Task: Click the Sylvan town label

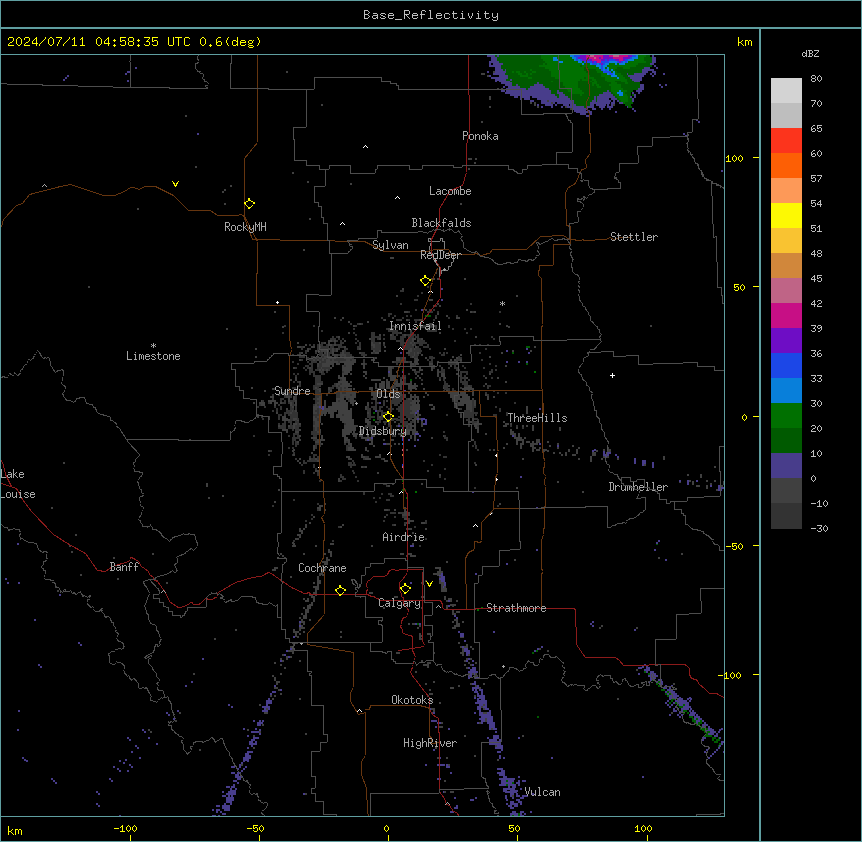Action: pos(390,245)
